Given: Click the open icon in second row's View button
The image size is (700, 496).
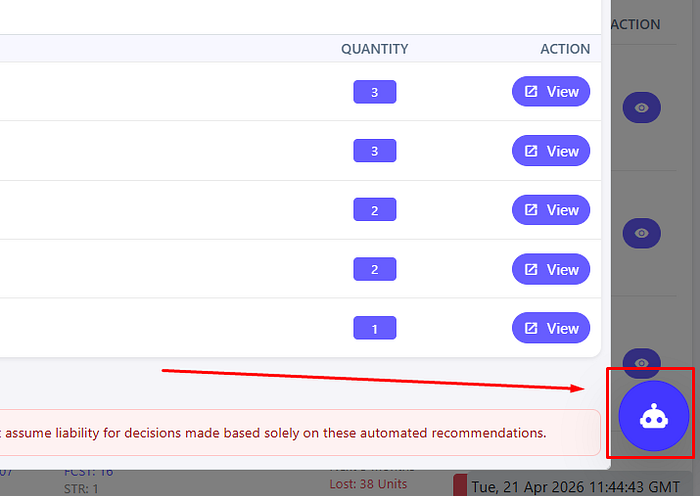Looking at the screenshot, I should click(532, 151).
